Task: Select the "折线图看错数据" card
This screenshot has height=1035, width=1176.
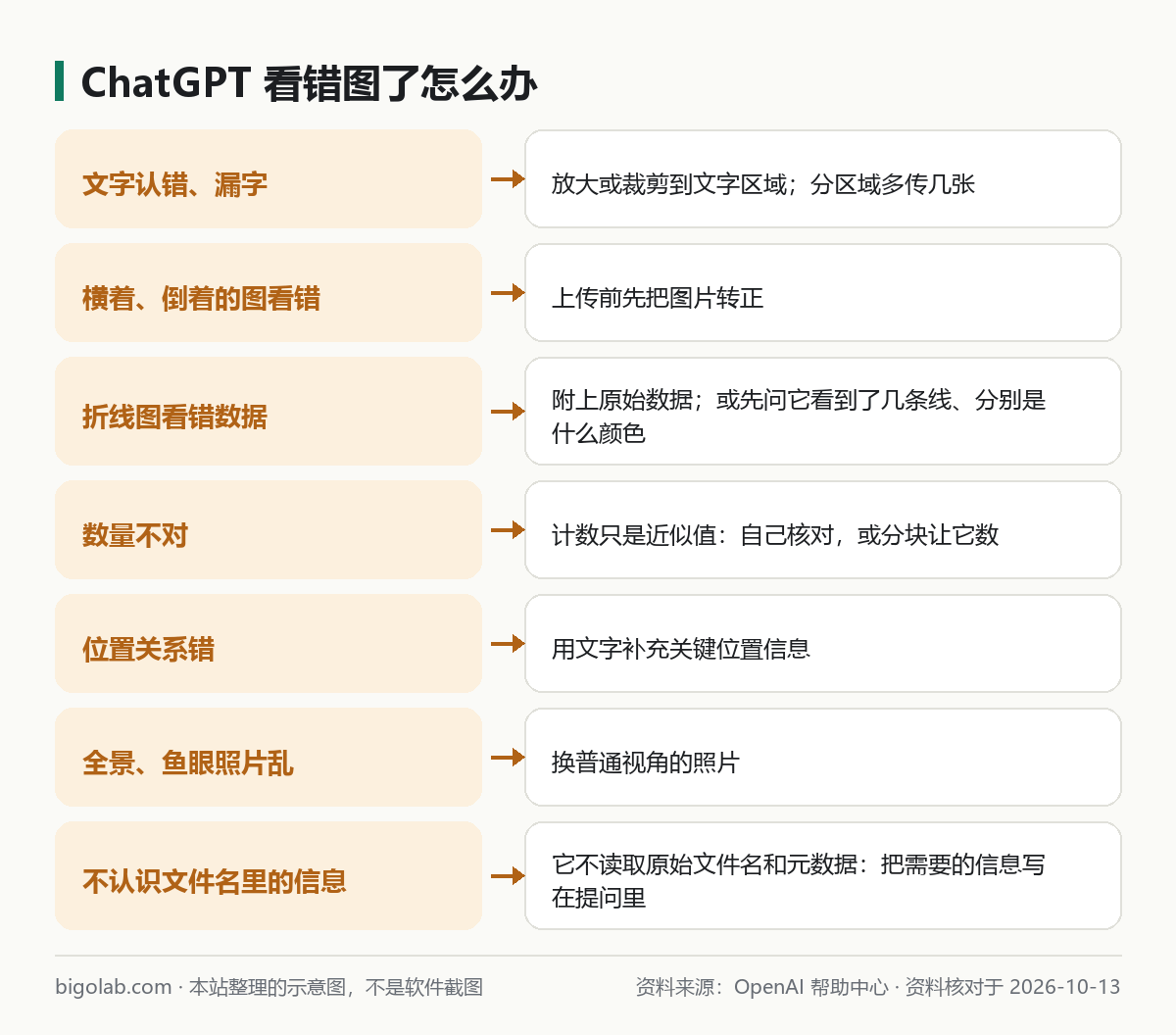Action: (269, 411)
